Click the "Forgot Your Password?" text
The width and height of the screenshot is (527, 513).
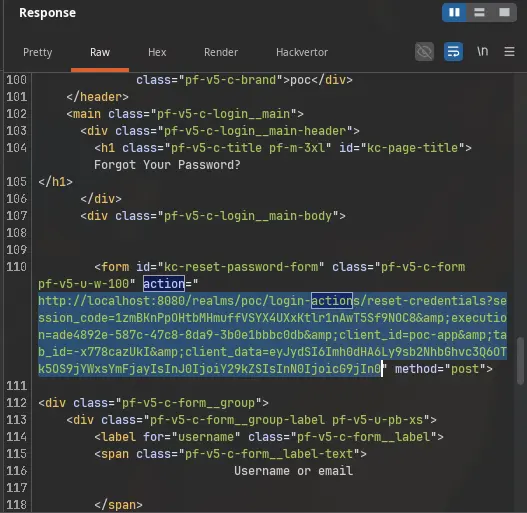(167, 165)
